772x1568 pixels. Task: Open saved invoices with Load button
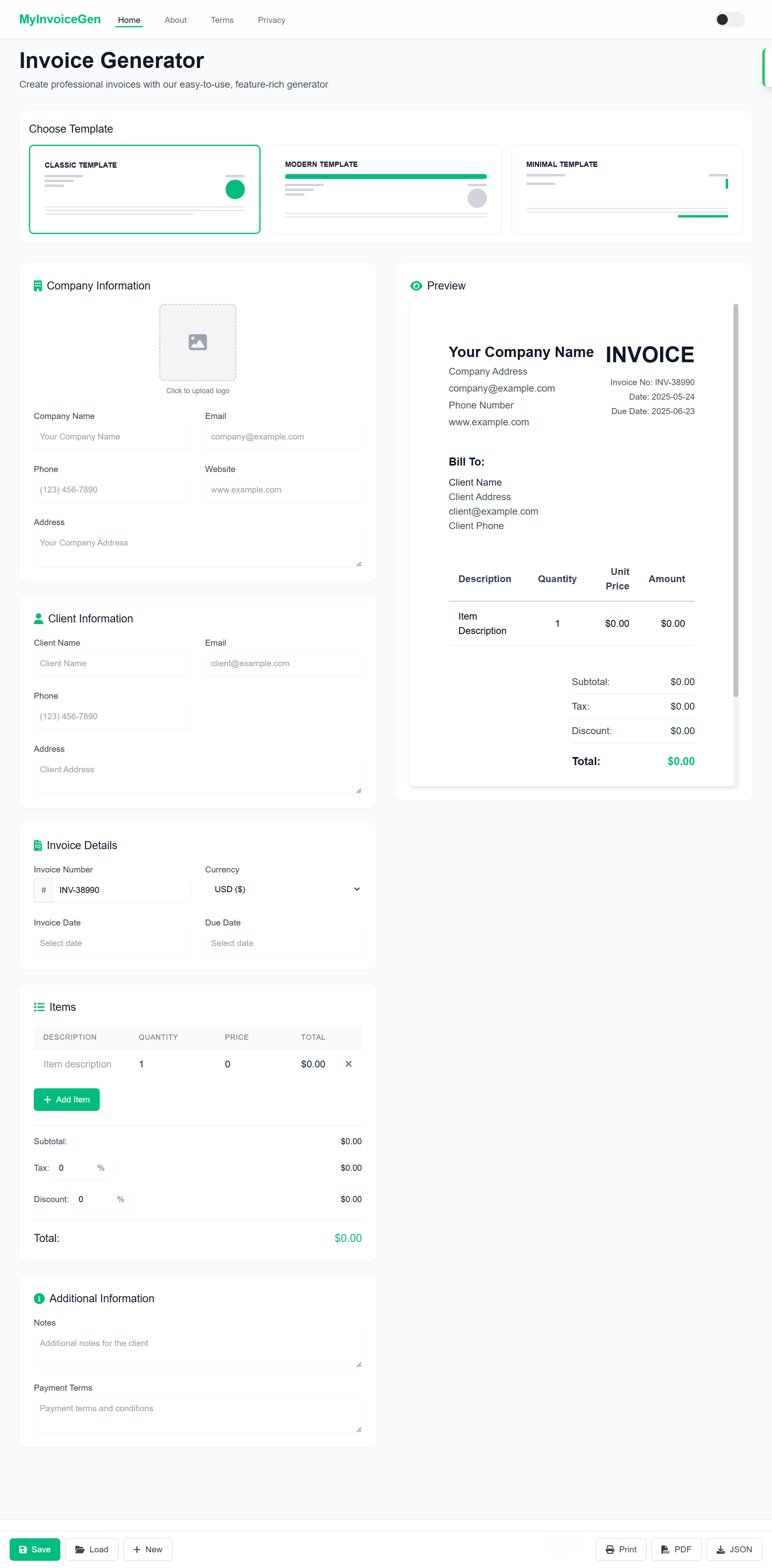click(x=91, y=1549)
